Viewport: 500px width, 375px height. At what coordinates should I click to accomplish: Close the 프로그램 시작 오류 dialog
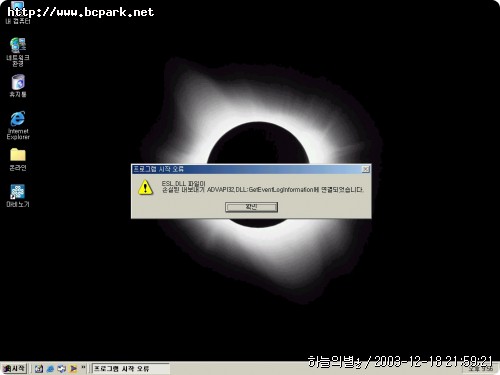tap(366, 169)
